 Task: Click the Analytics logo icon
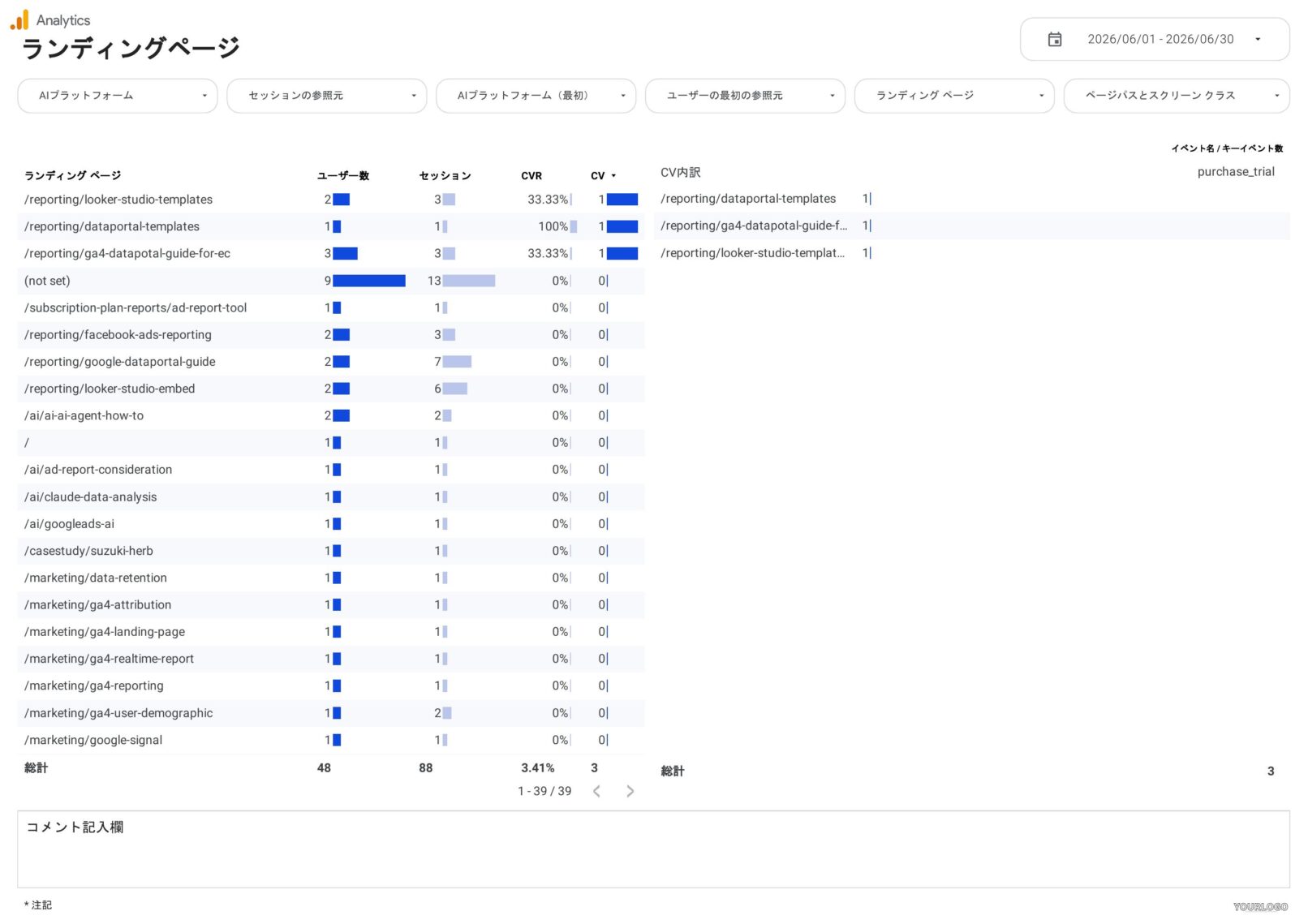19,19
